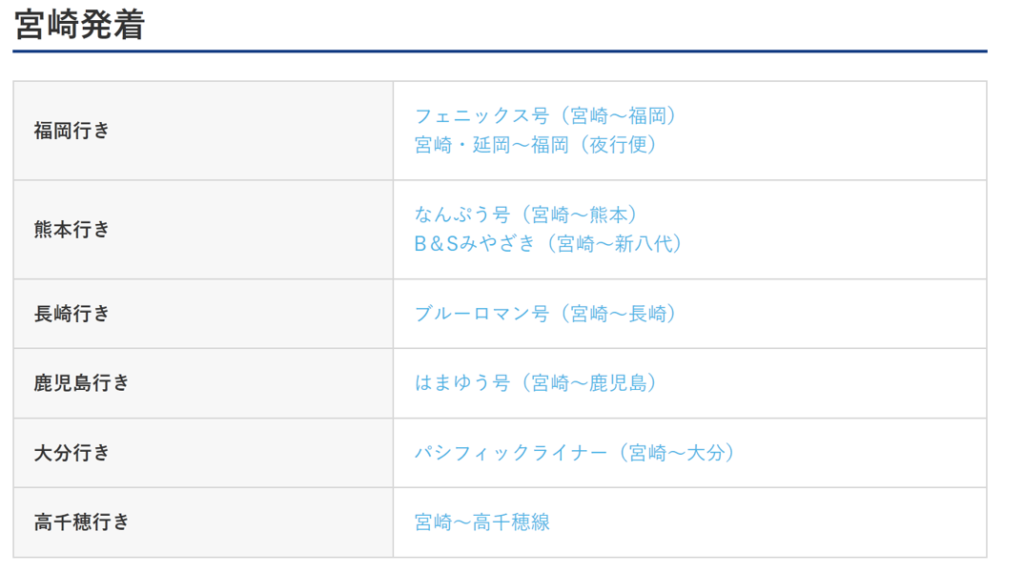Click empty area right of 熊本 route links

point(830,230)
